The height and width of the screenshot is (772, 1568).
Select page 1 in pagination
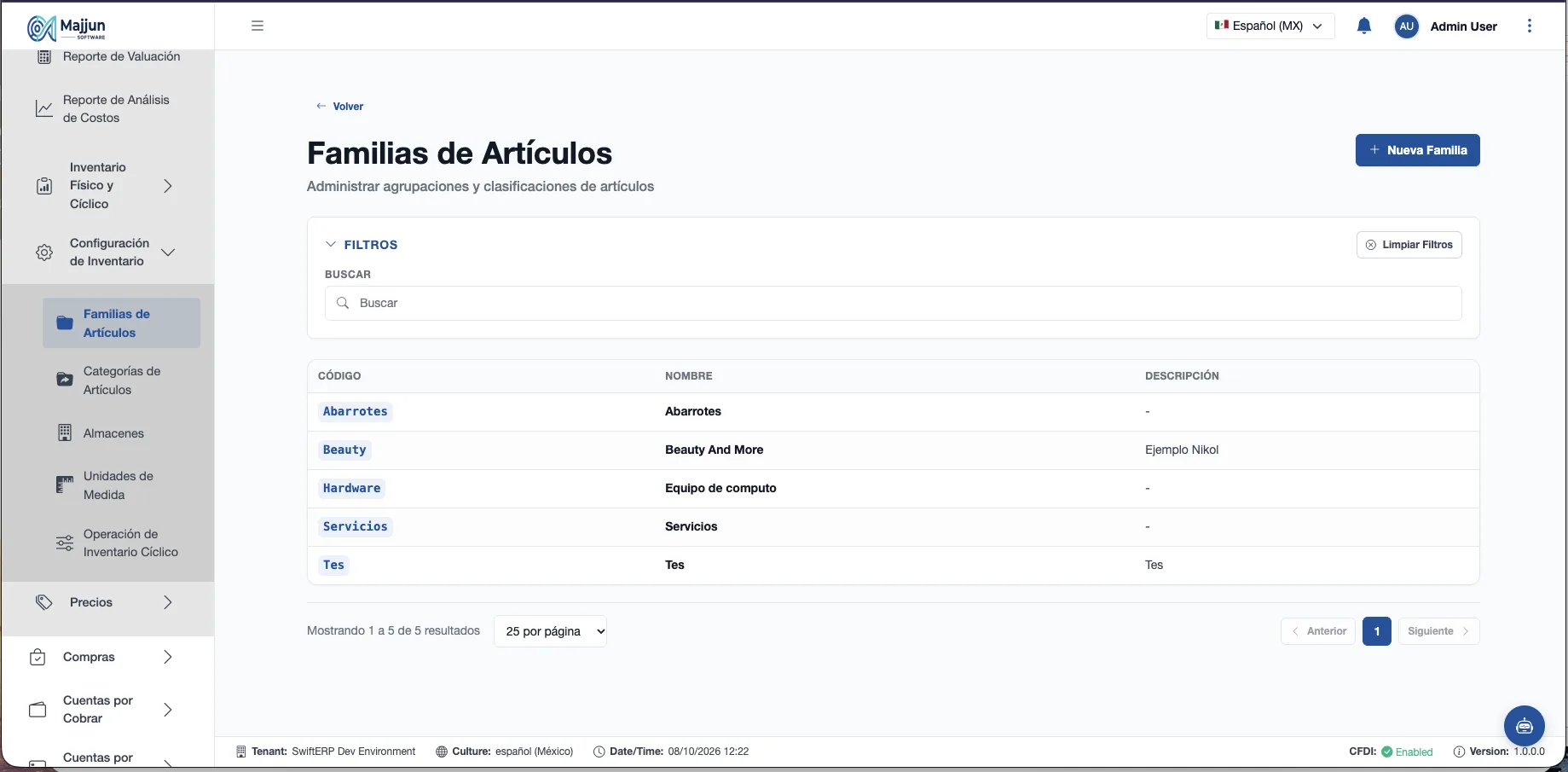click(1376, 631)
